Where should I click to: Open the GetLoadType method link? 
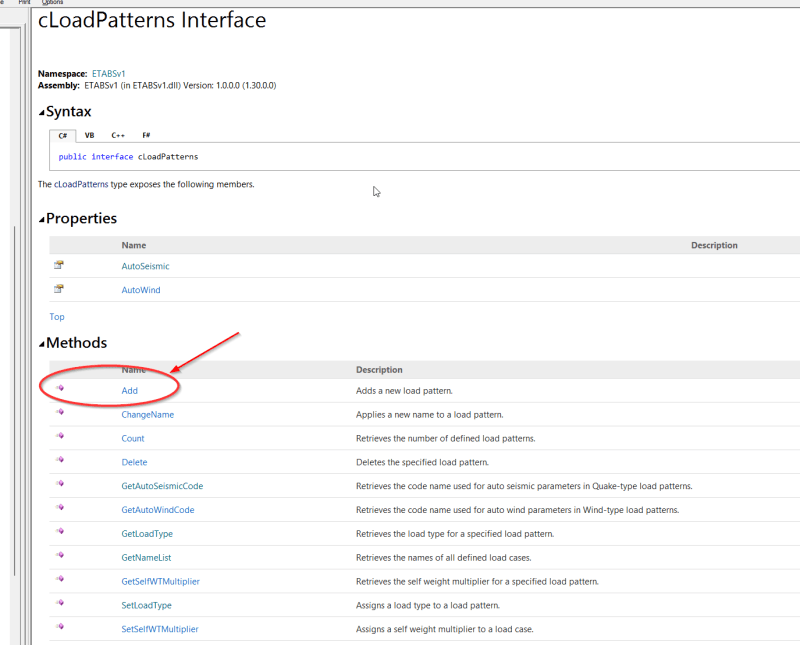tap(147, 534)
